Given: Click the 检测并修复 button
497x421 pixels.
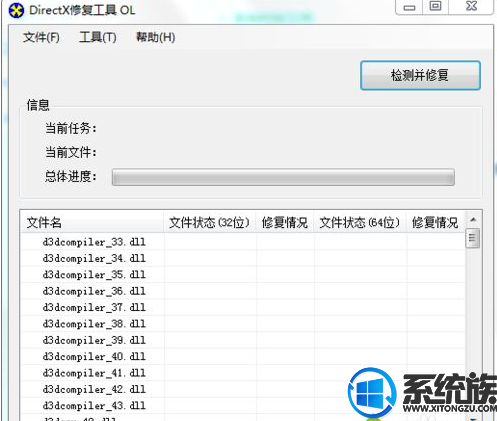Looking at the screenshot, I should tap(420, 75).
